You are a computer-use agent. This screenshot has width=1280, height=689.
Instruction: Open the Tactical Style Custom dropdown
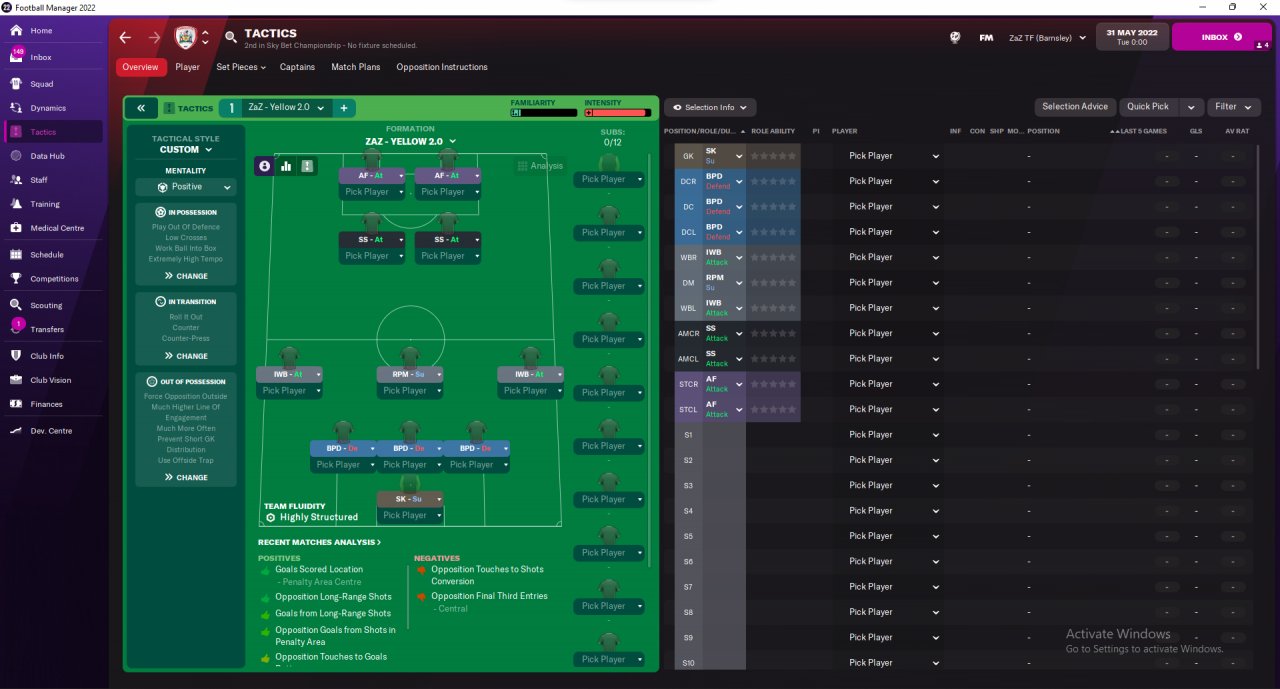click(x=186, y=149)
